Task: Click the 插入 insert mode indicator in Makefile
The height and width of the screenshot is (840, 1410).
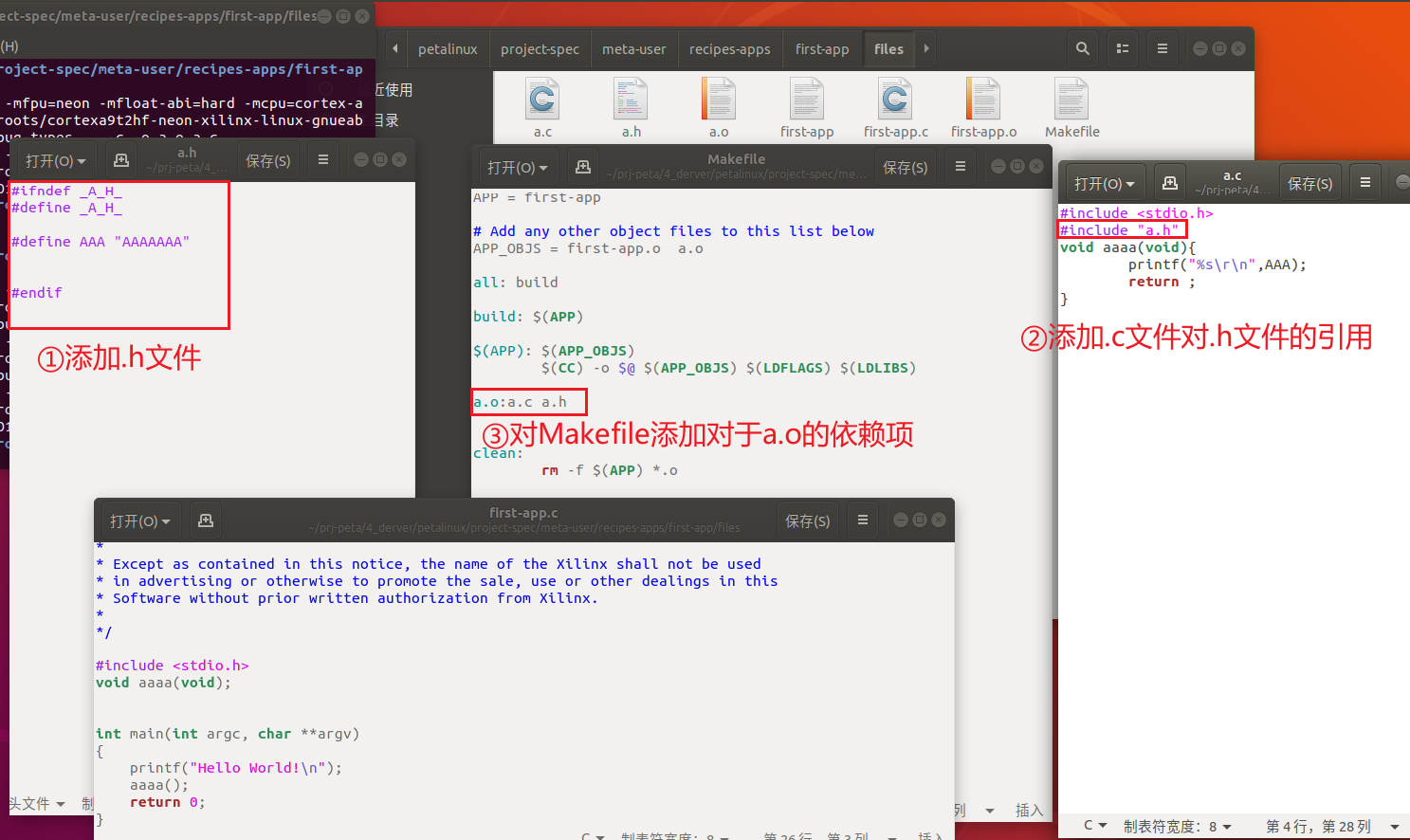Action: point(1029,811)
